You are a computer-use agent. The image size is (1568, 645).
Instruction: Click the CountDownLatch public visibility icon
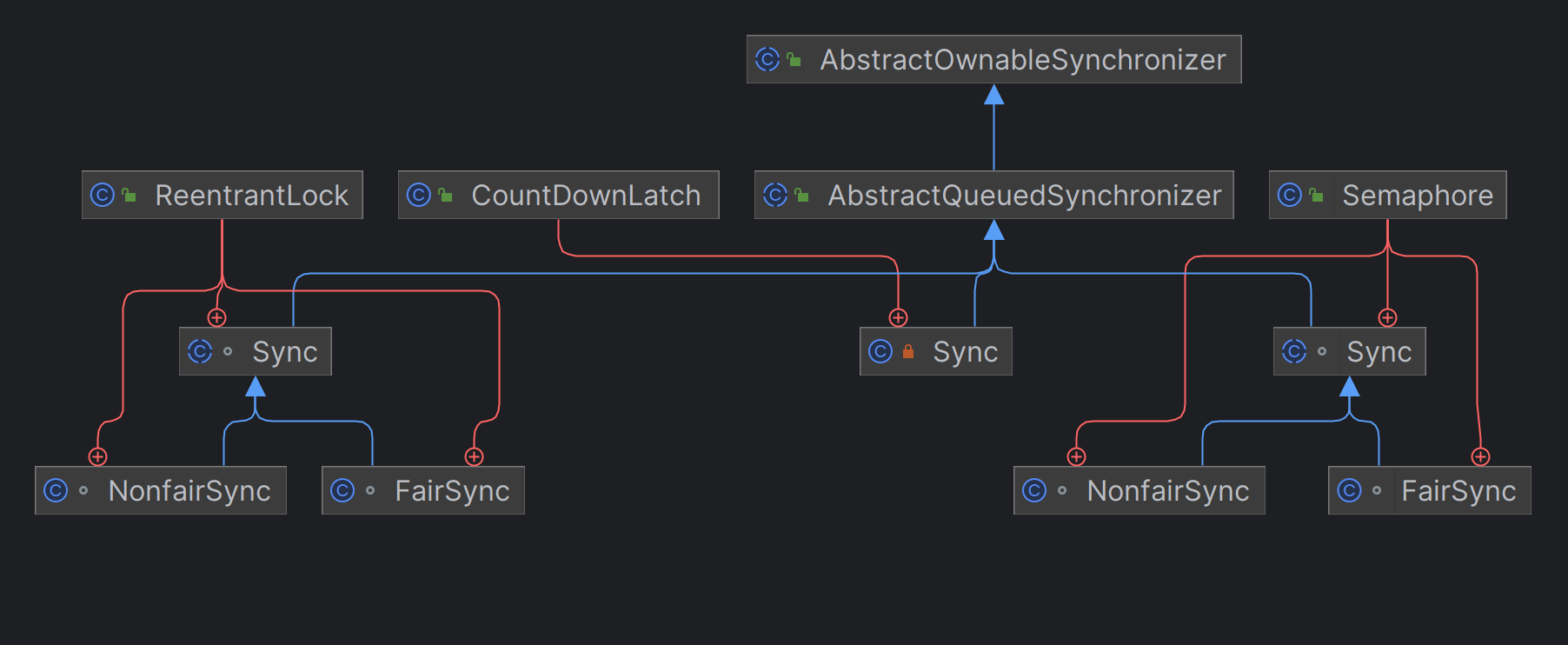pyautogui.click(x=445, y=195)
